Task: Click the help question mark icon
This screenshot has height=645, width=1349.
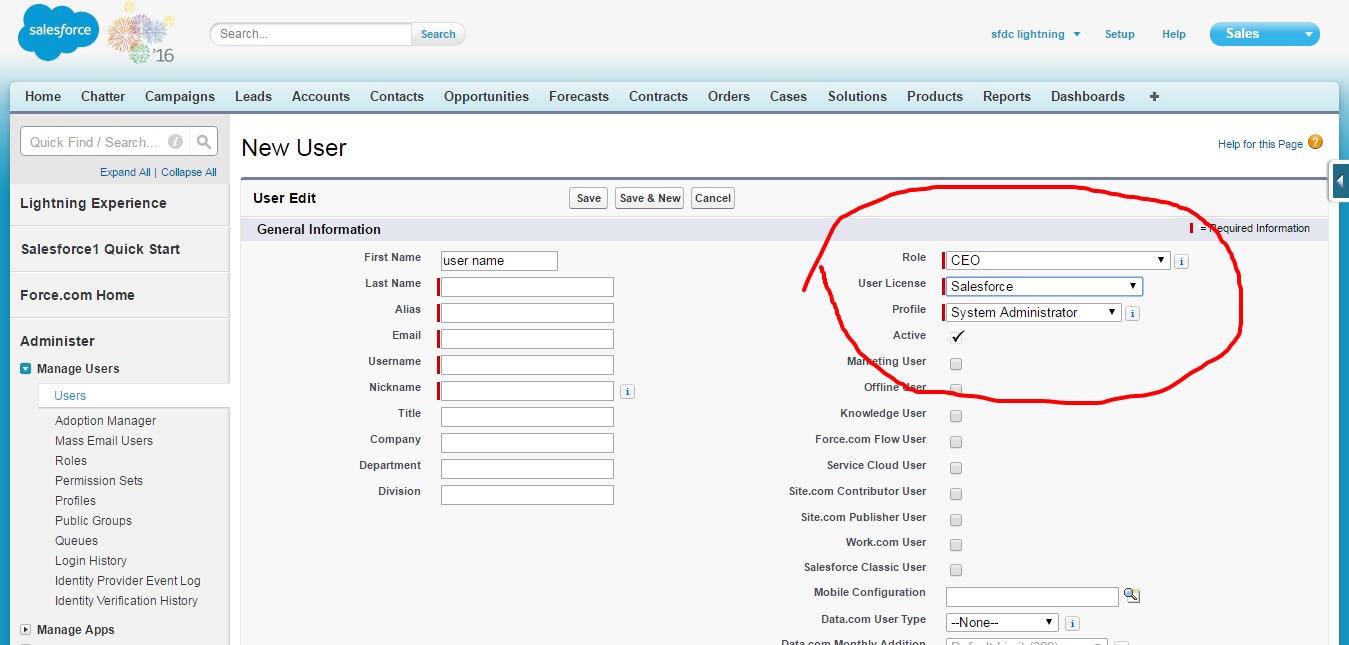Action: click(x=1315, y=143)
